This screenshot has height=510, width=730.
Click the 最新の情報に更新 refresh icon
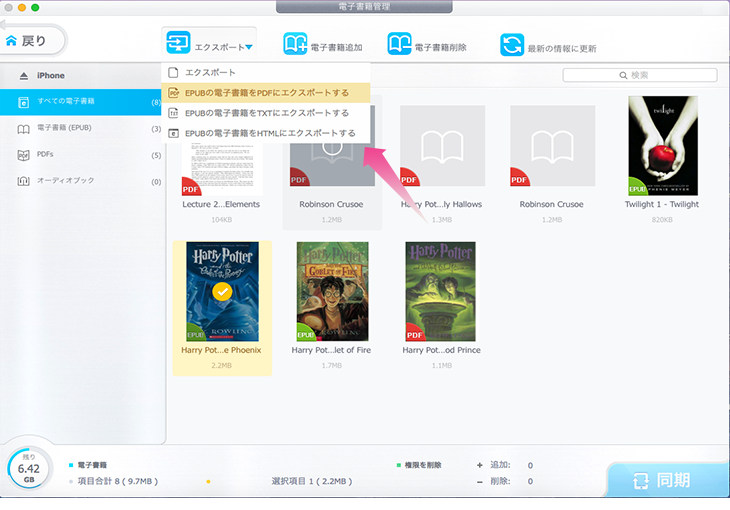click(x=512, y=45)
